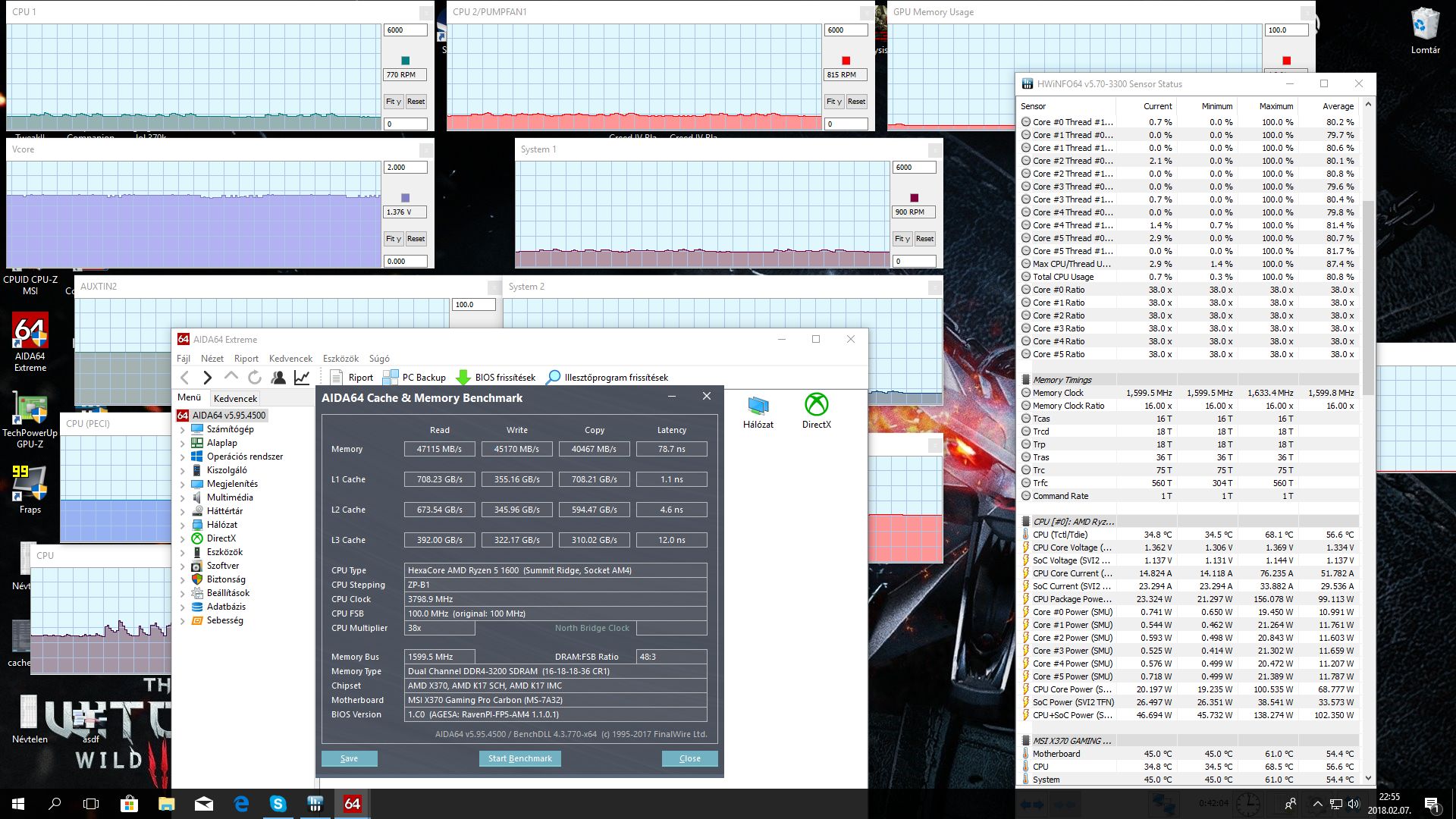Click Start Benchmark button
This screenshot has height=819, width=1456.
point(520,758)
